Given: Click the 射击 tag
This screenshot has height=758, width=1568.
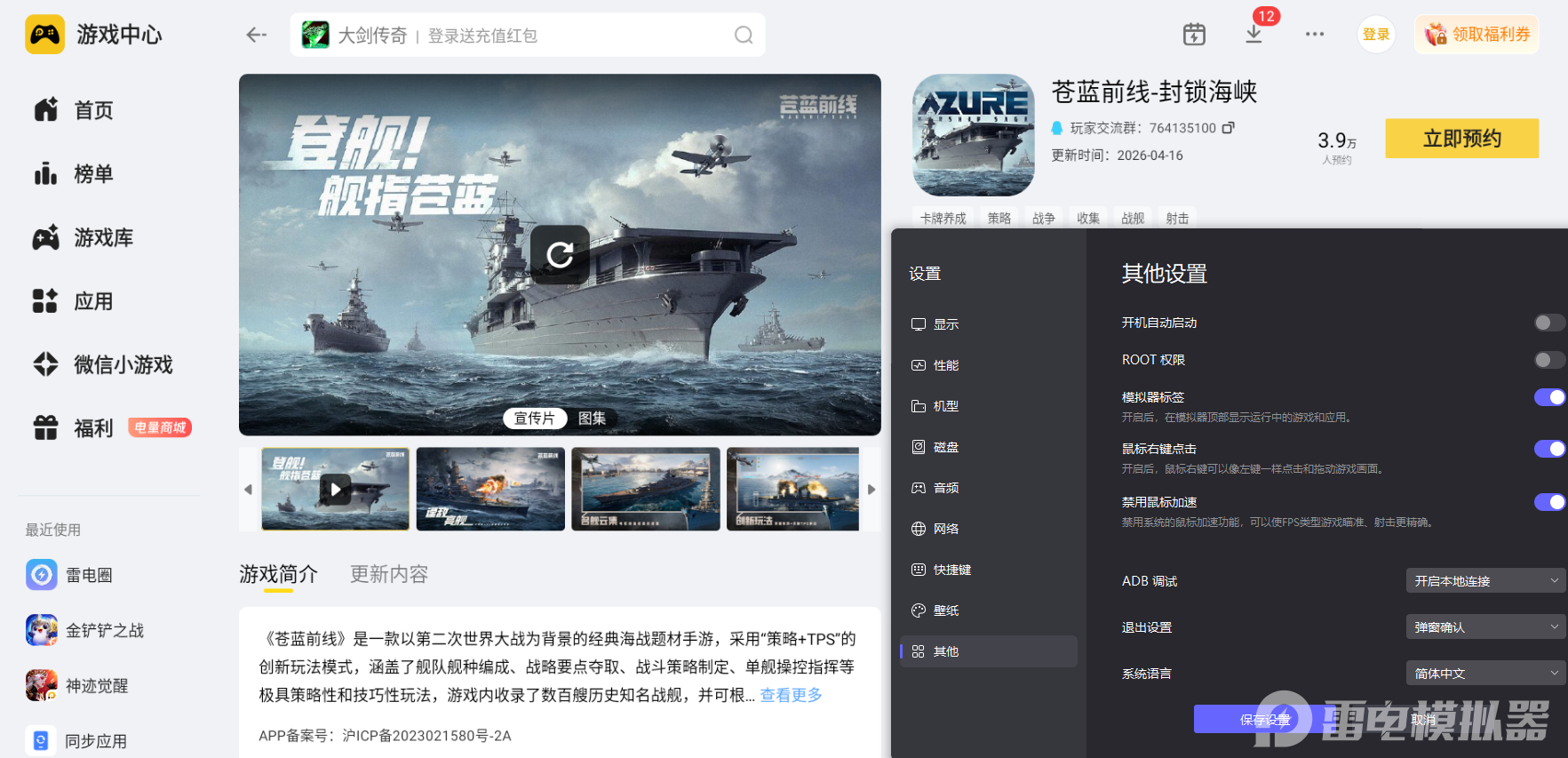Looking at the screenshot, I should tap(1177, 218).
